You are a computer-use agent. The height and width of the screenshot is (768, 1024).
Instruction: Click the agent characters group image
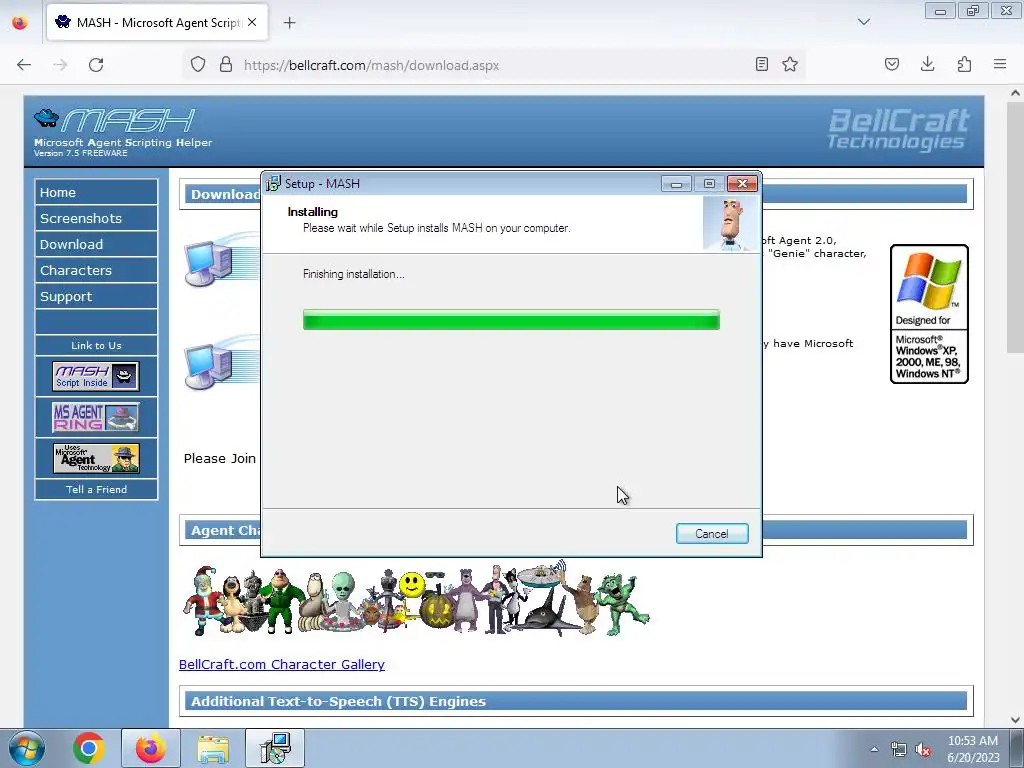(416, 599)
